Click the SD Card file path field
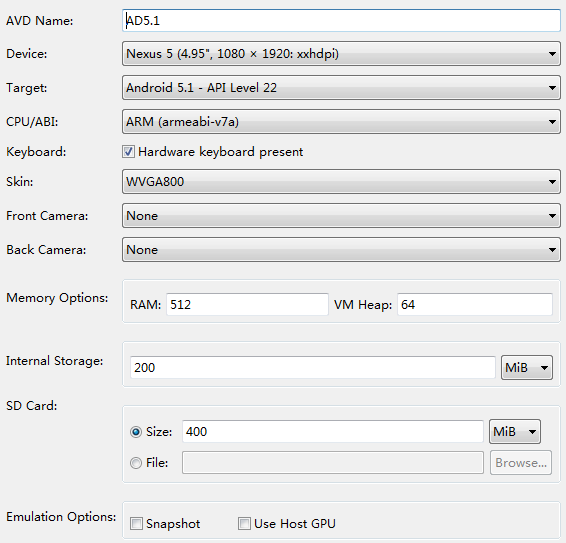 333,462
